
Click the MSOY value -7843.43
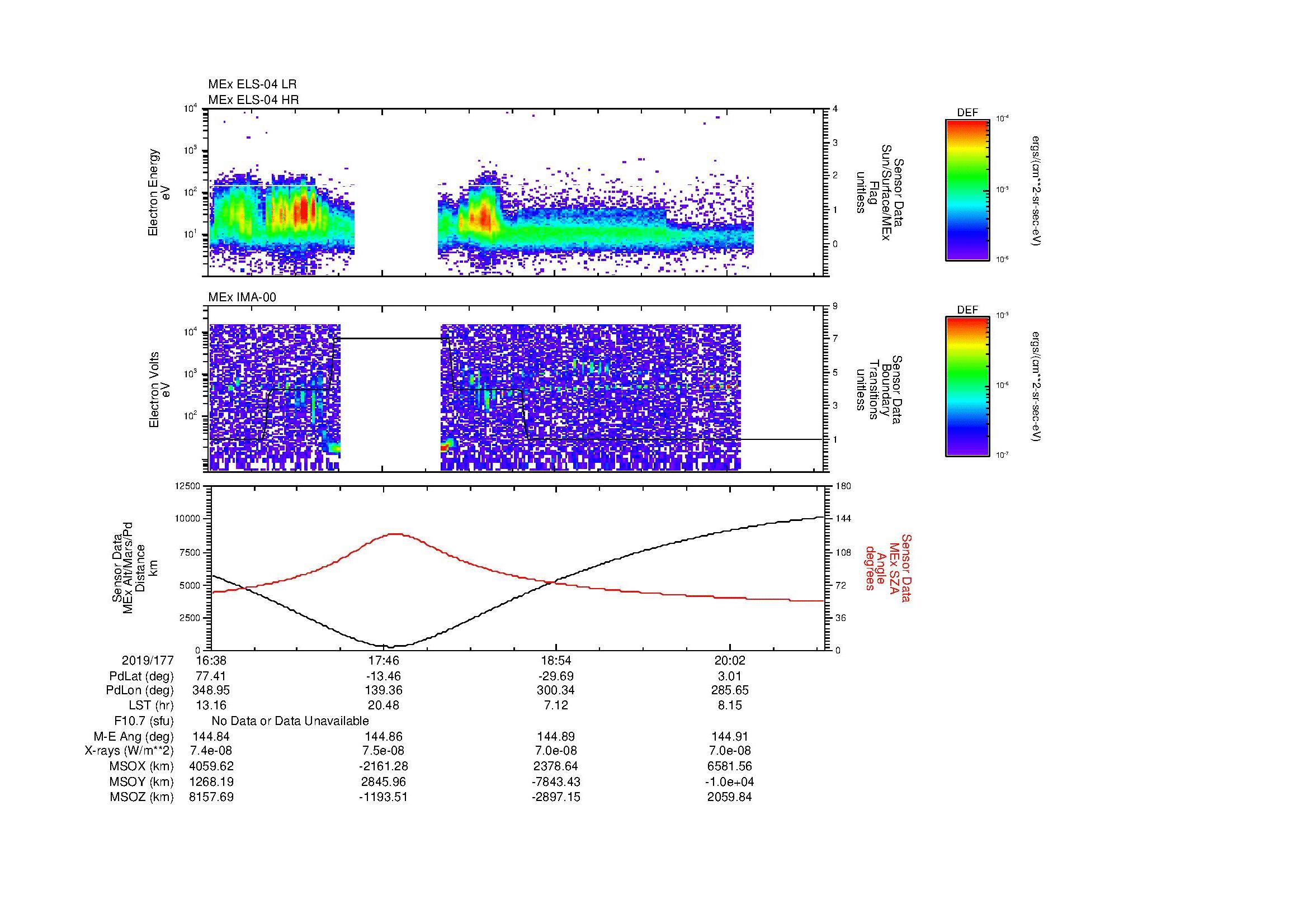tap(556, 782)
